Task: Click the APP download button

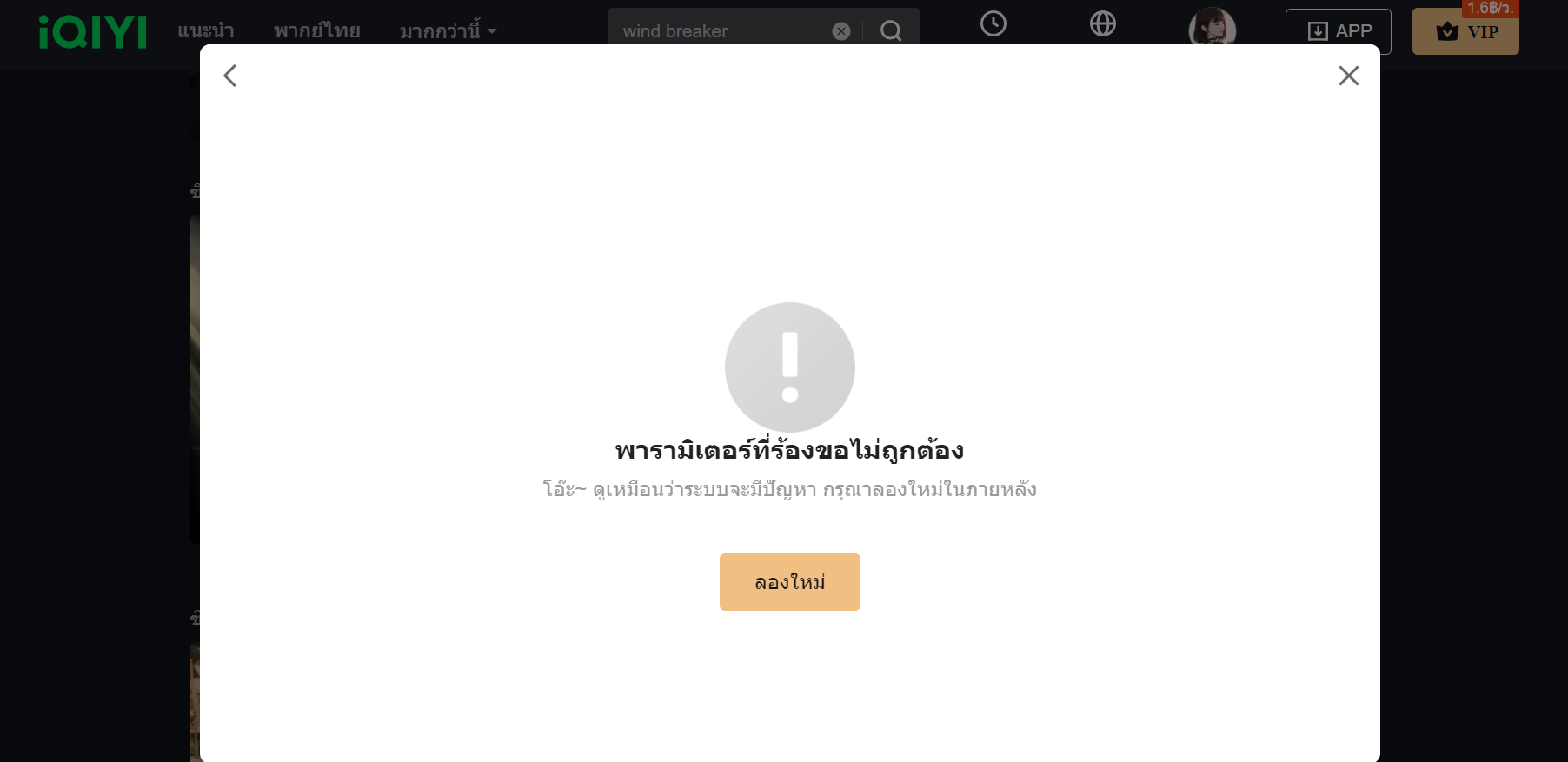Action: 1339,31
